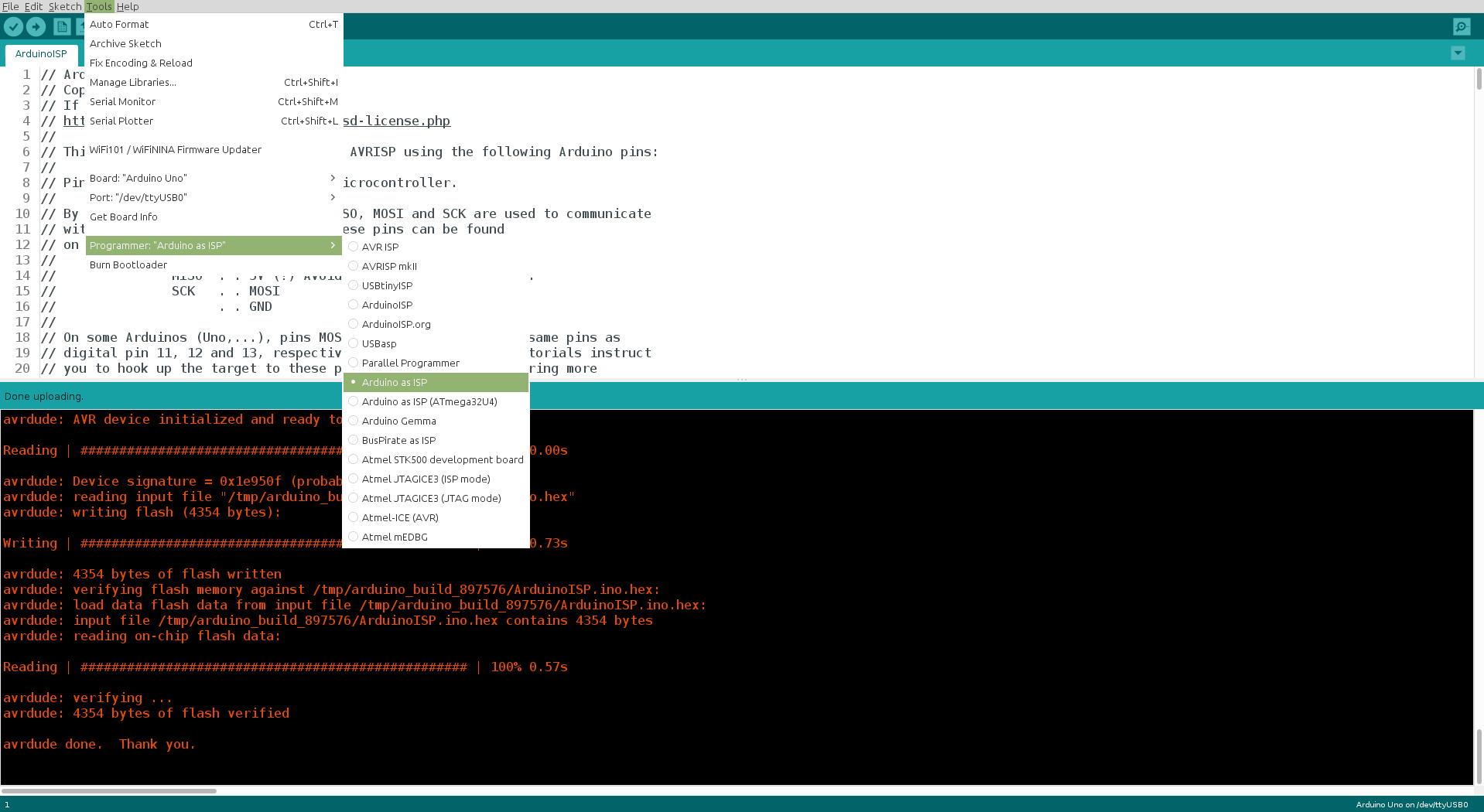Select Atmel-ICE (AVR) programmer
This screenshot has width=1484, height=812.
(436, 517)
